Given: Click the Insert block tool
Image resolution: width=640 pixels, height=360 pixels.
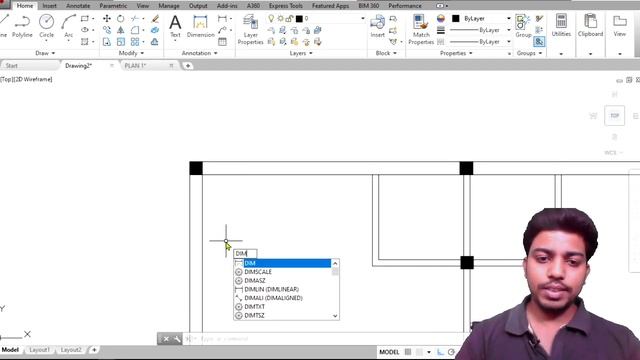Looking at the screenshot, I should [x=378, y=26].
